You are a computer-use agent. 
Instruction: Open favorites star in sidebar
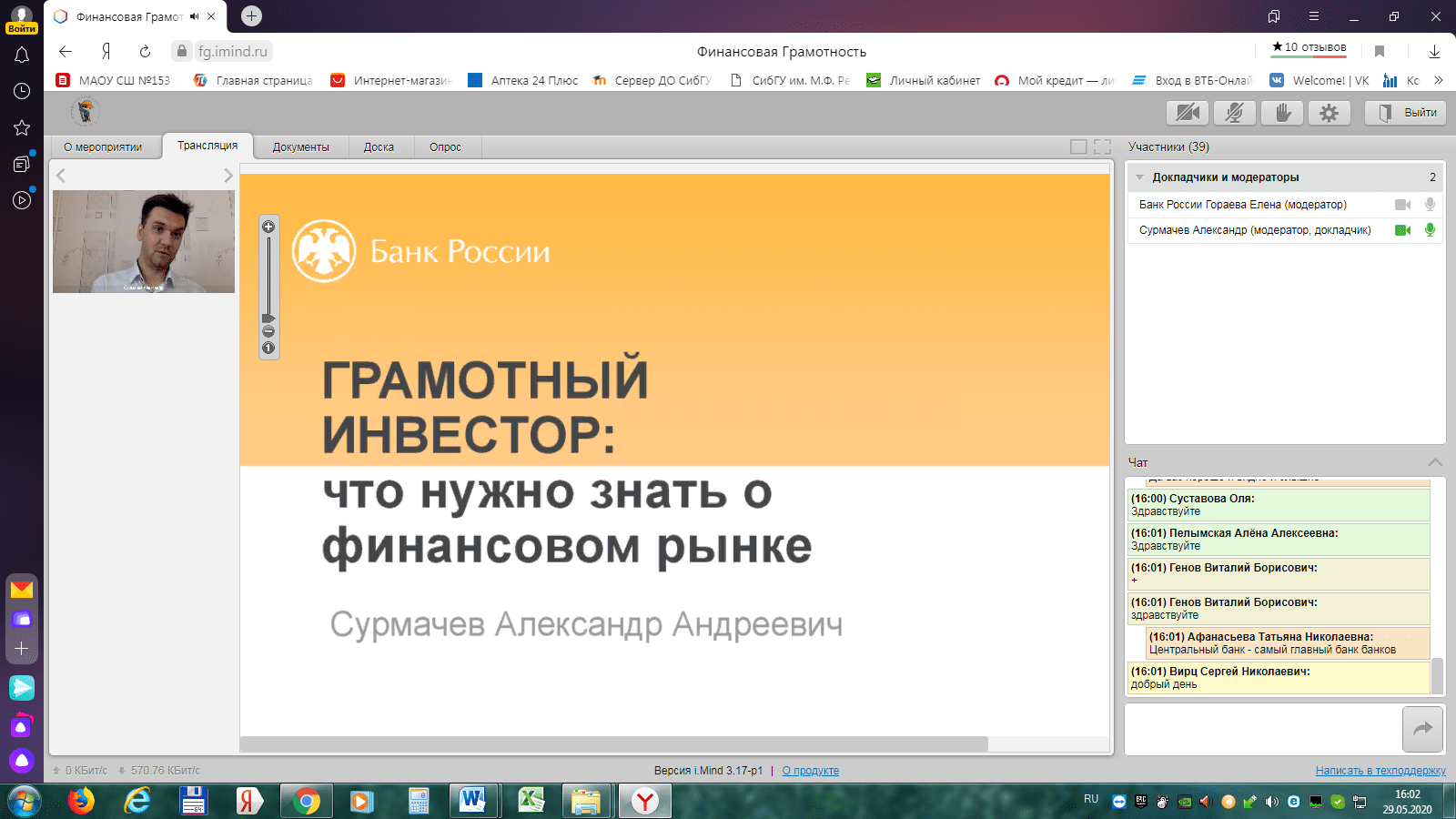point(22,127)
